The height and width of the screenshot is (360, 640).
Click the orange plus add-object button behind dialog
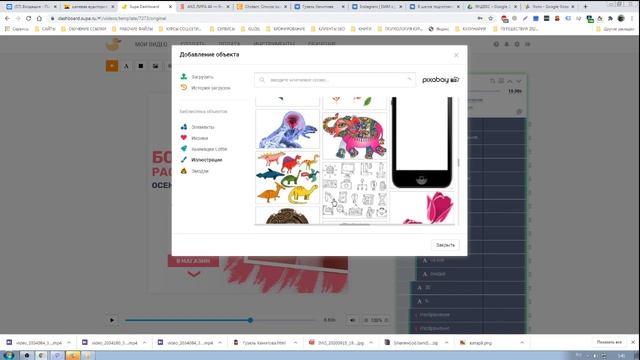(112, 66)
